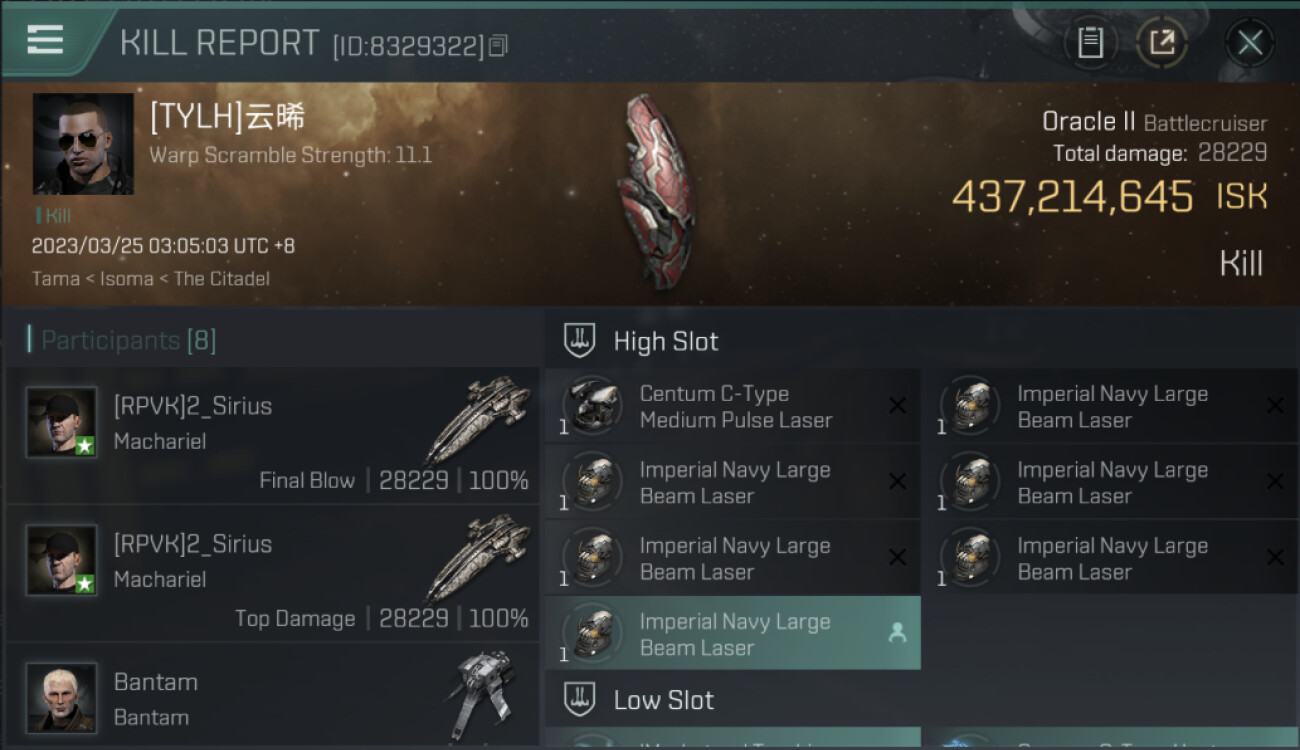1300x750 pixels.
Task: Open the Tama < Isoma location link
Action: coord(150,279)
